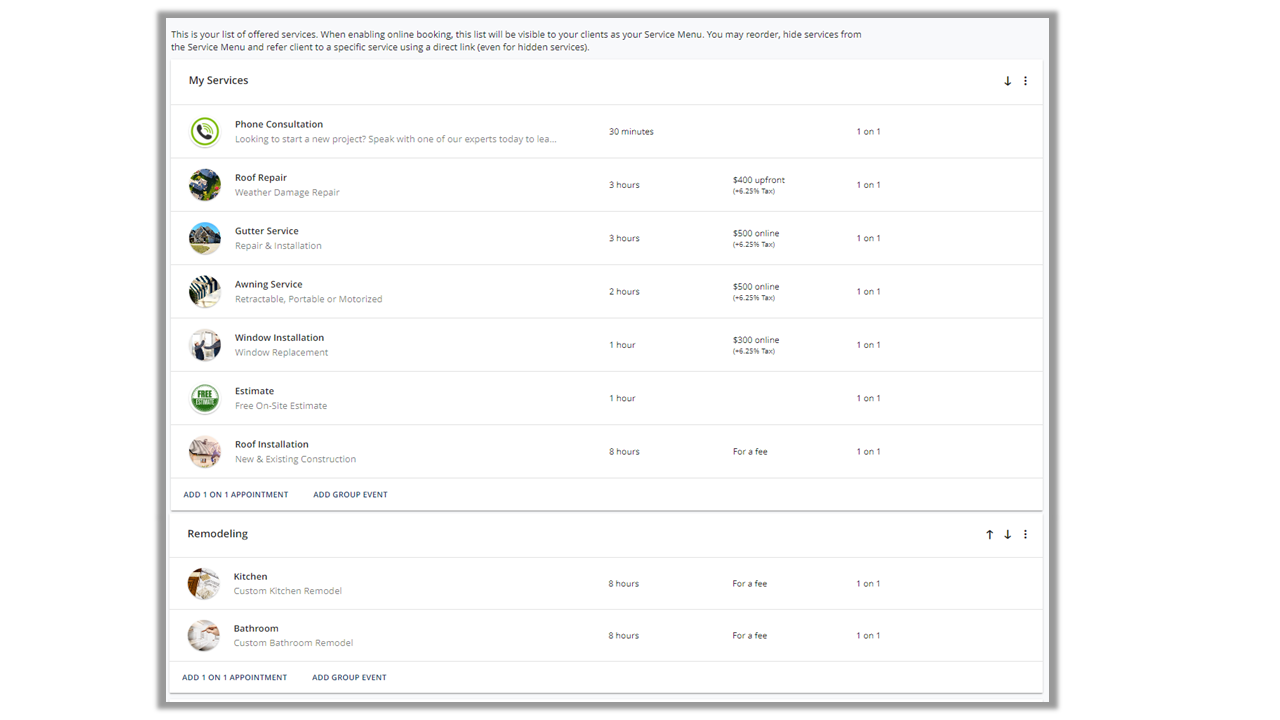The height and width of the screenshot is (720, 1280).
Task: Click the Window Installation service icon
Action: click(x=205, y=345)
